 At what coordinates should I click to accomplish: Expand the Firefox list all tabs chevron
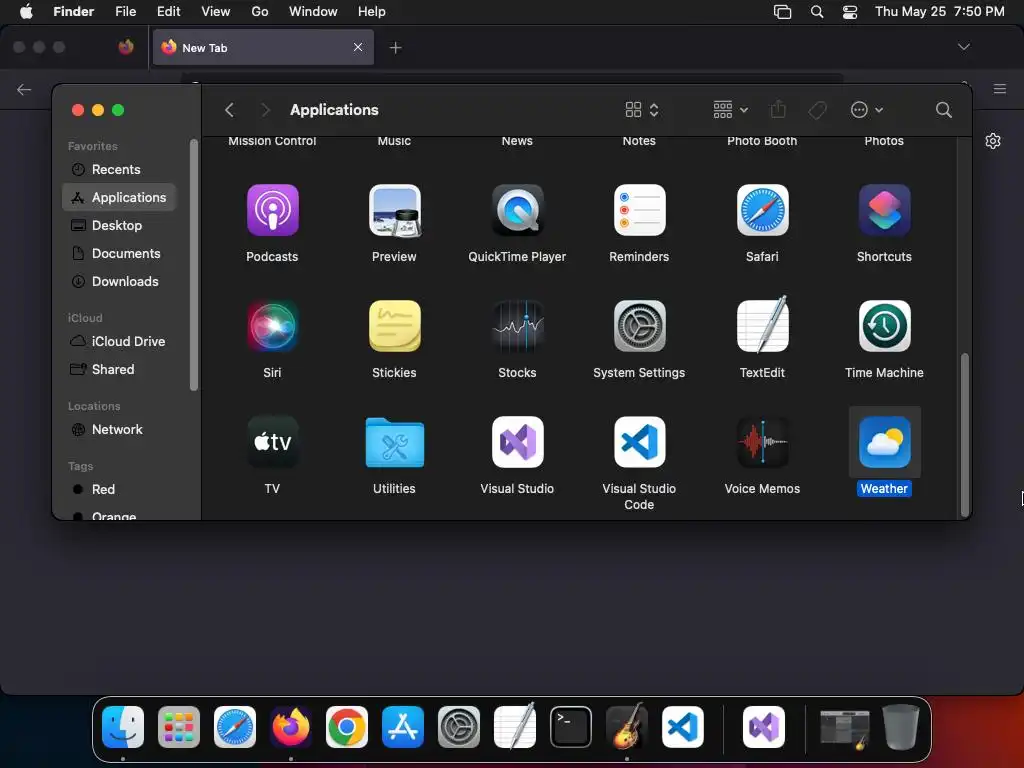pos(963,47)
